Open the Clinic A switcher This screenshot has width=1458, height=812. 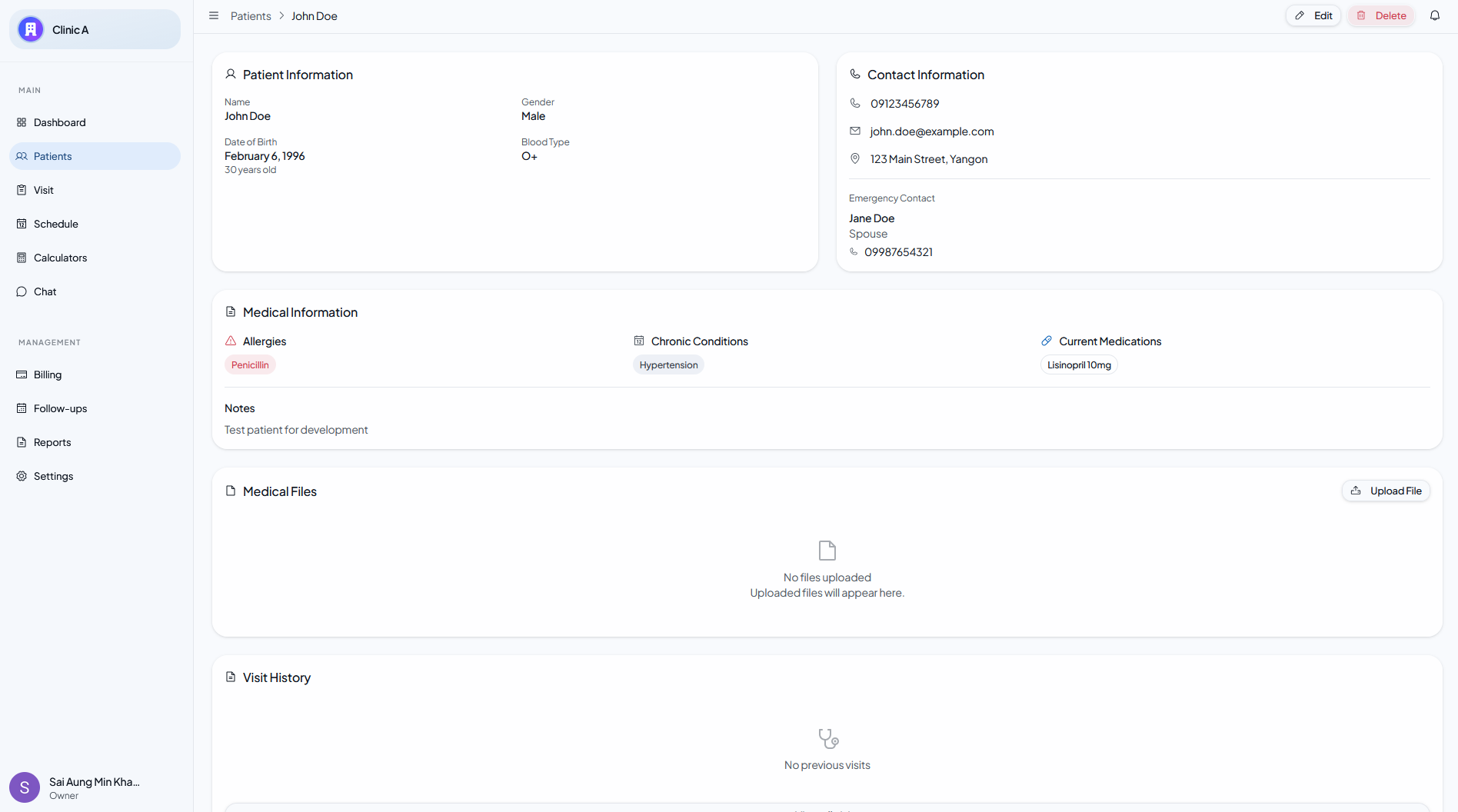pyautogui.click(x=95, y=29)
